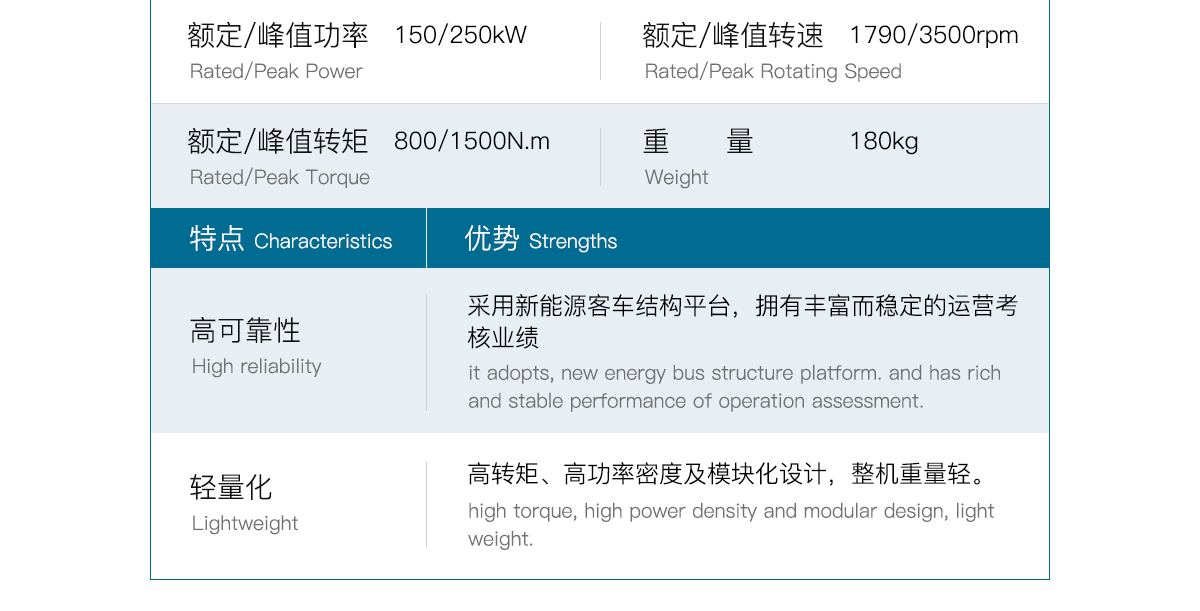Click the Rated/Peak Power label
This screenshot has width=1200, height=611.
tap(276, 72)
